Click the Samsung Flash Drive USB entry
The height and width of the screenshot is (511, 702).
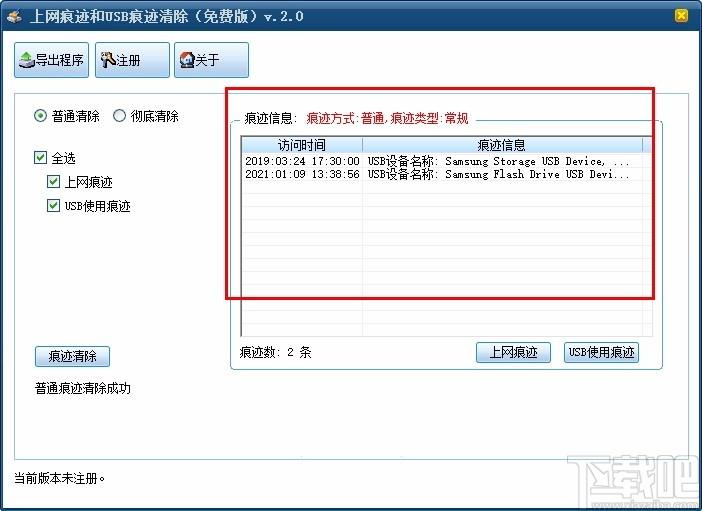(498, 174)
